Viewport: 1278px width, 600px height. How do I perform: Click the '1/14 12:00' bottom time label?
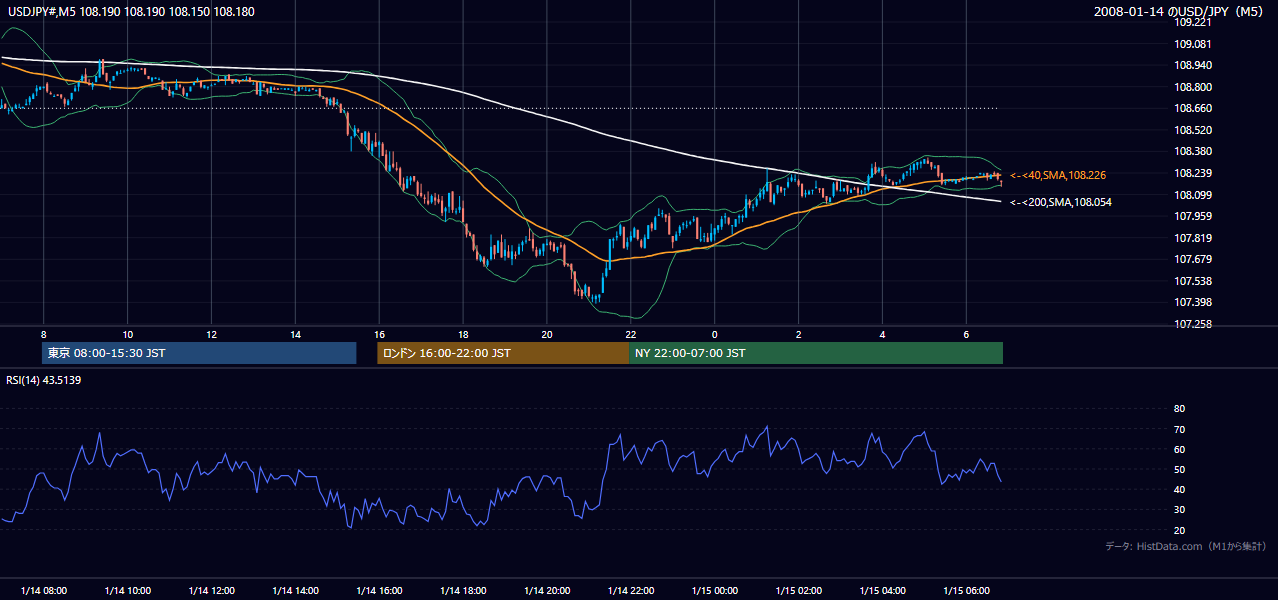tap(211, 591)
